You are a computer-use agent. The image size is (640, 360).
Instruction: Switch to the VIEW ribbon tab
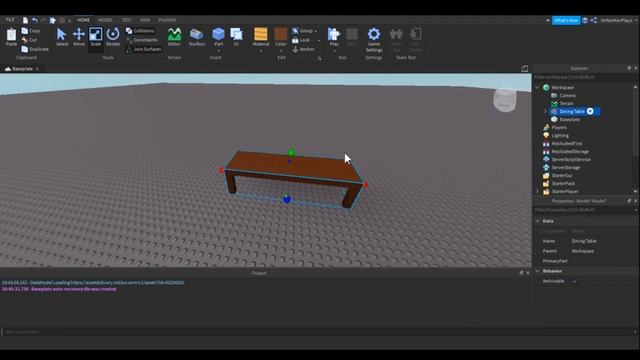145,20
